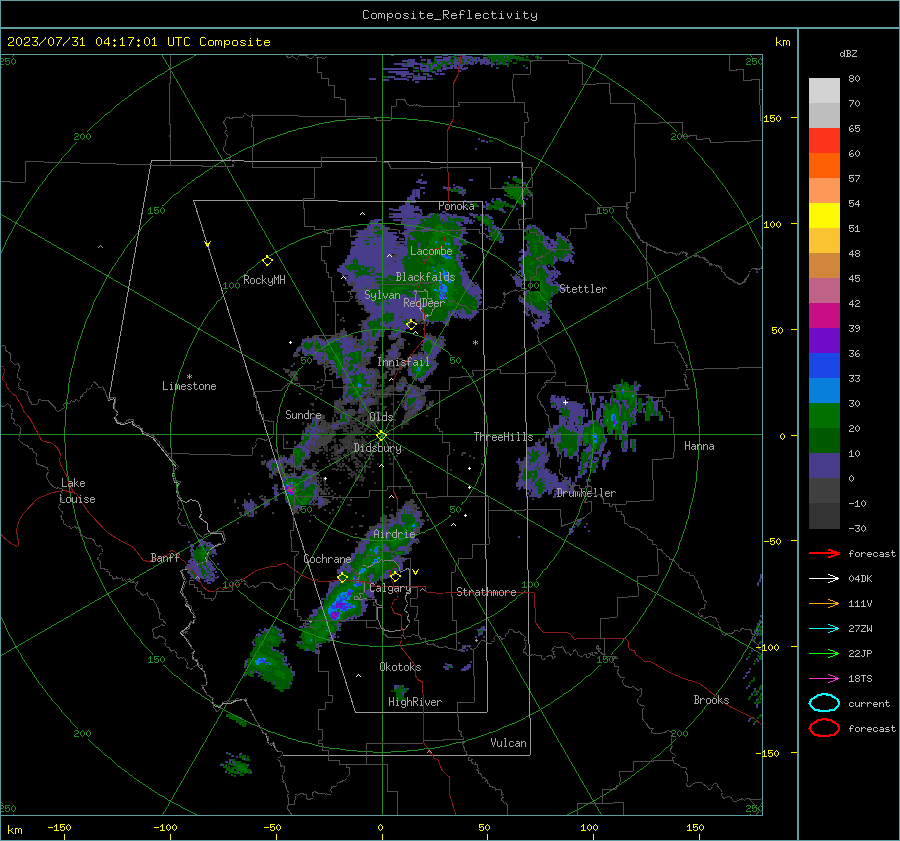The width and height of the screenshot is (900, 841).
Task: Select the 36 dBZ purple color swatch
Action: click(x=824, y=340)
